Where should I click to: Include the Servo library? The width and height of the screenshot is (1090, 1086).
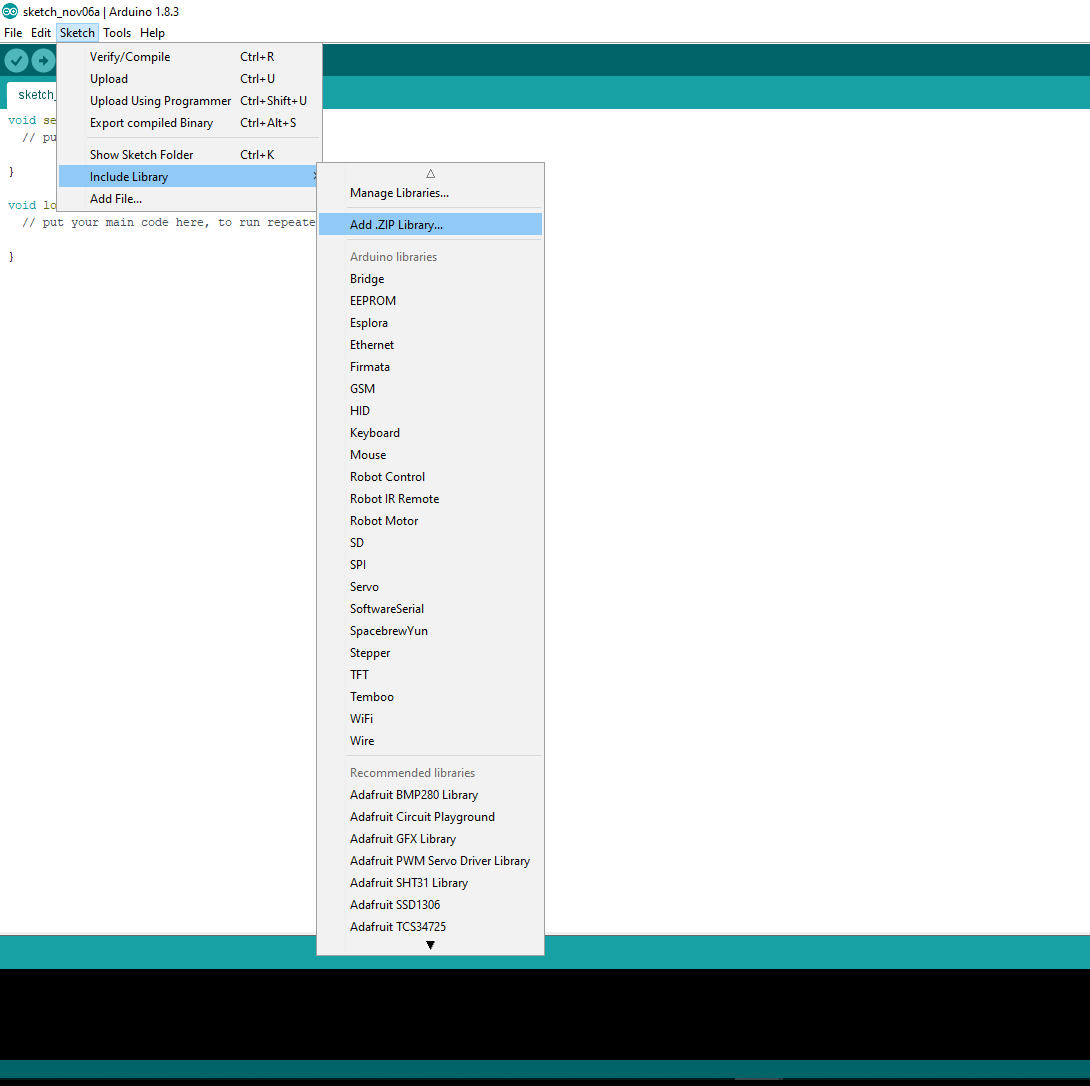(x=364, y=587)
